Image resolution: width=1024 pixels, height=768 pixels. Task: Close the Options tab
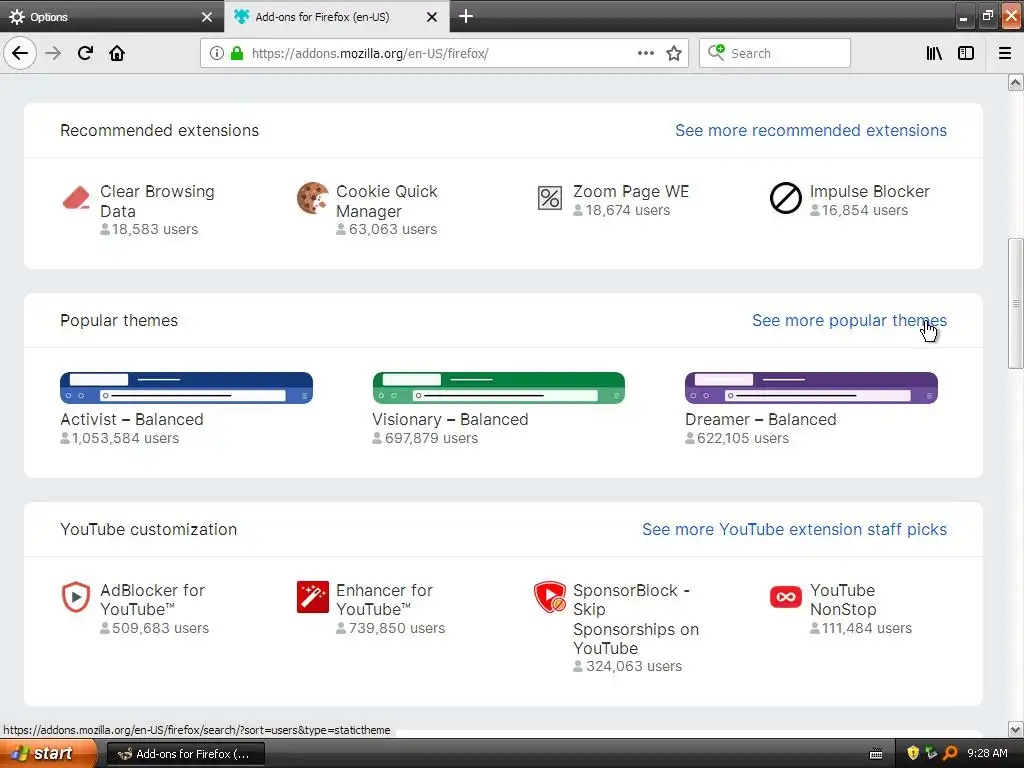point(207,17)
